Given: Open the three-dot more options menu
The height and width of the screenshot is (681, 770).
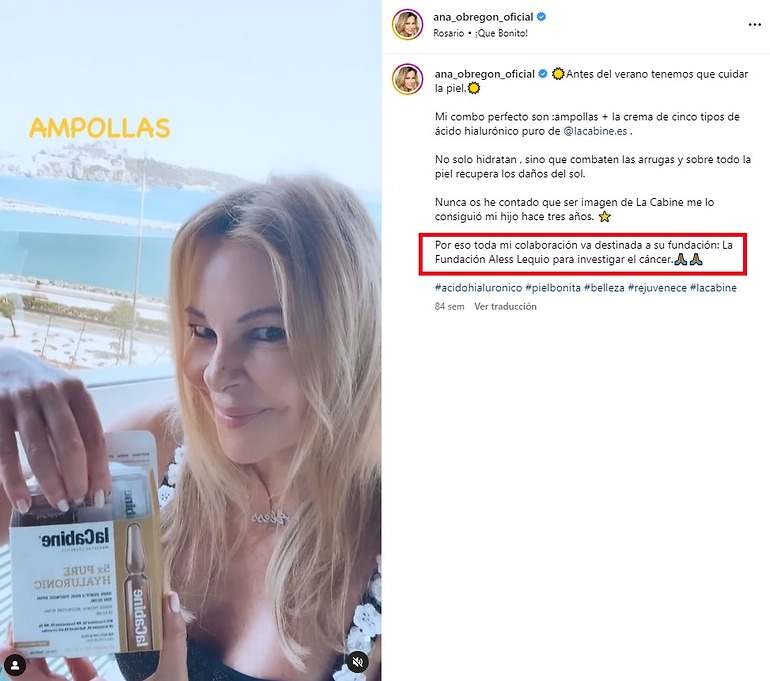Looking at the screenshot, I should (x=754, y=25).
